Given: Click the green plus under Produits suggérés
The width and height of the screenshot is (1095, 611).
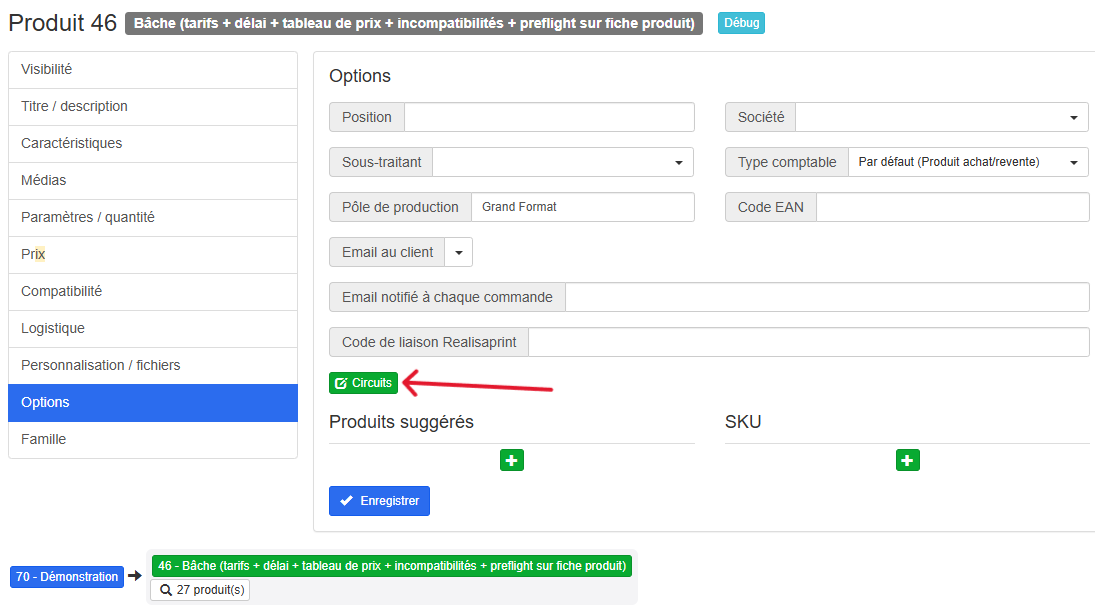Looking at the screenshot, I should click(511, 460).
